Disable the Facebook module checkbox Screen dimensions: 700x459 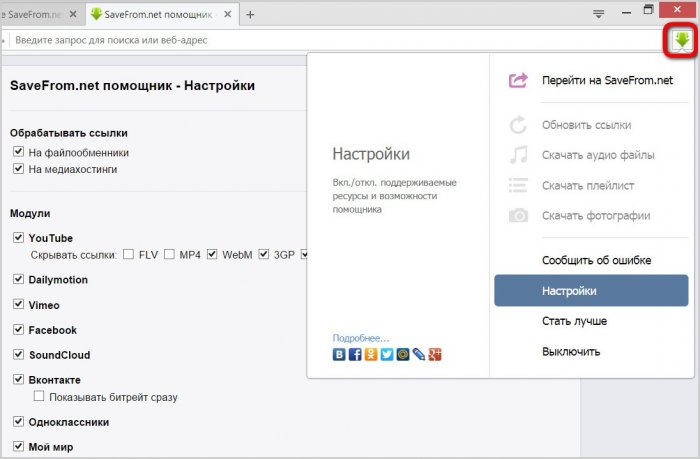[x=18, y=330]
